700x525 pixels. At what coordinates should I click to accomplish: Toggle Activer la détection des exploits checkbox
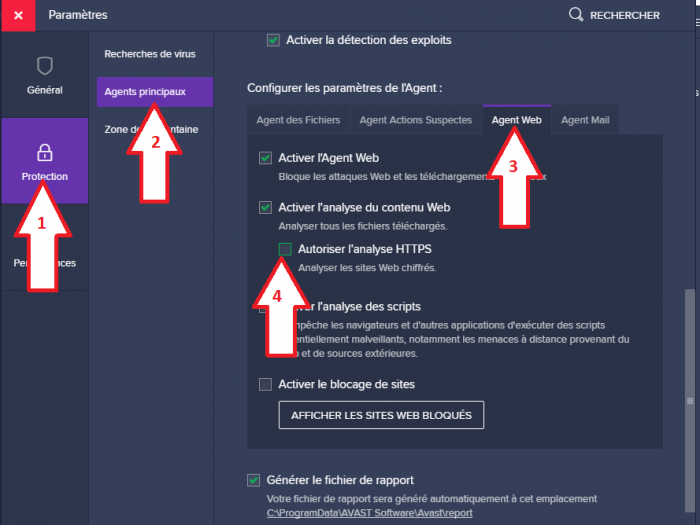click(x=273, y=40)
